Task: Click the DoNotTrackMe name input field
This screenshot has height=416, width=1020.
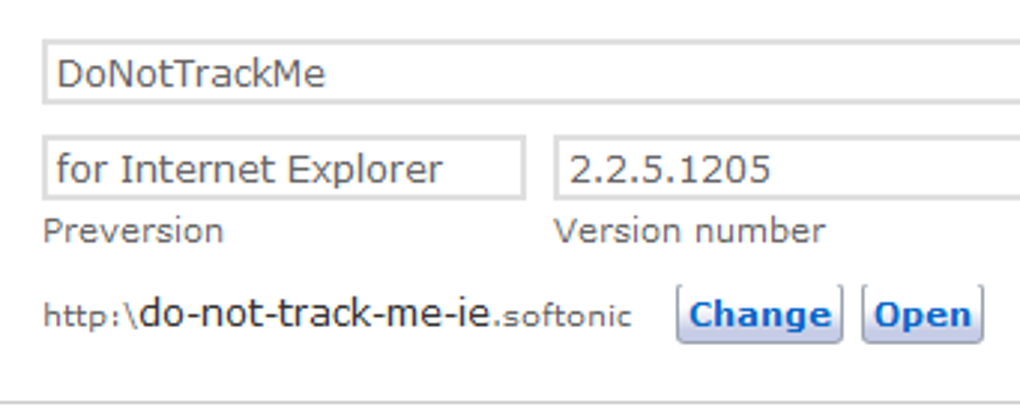Action: coord(530,74)
